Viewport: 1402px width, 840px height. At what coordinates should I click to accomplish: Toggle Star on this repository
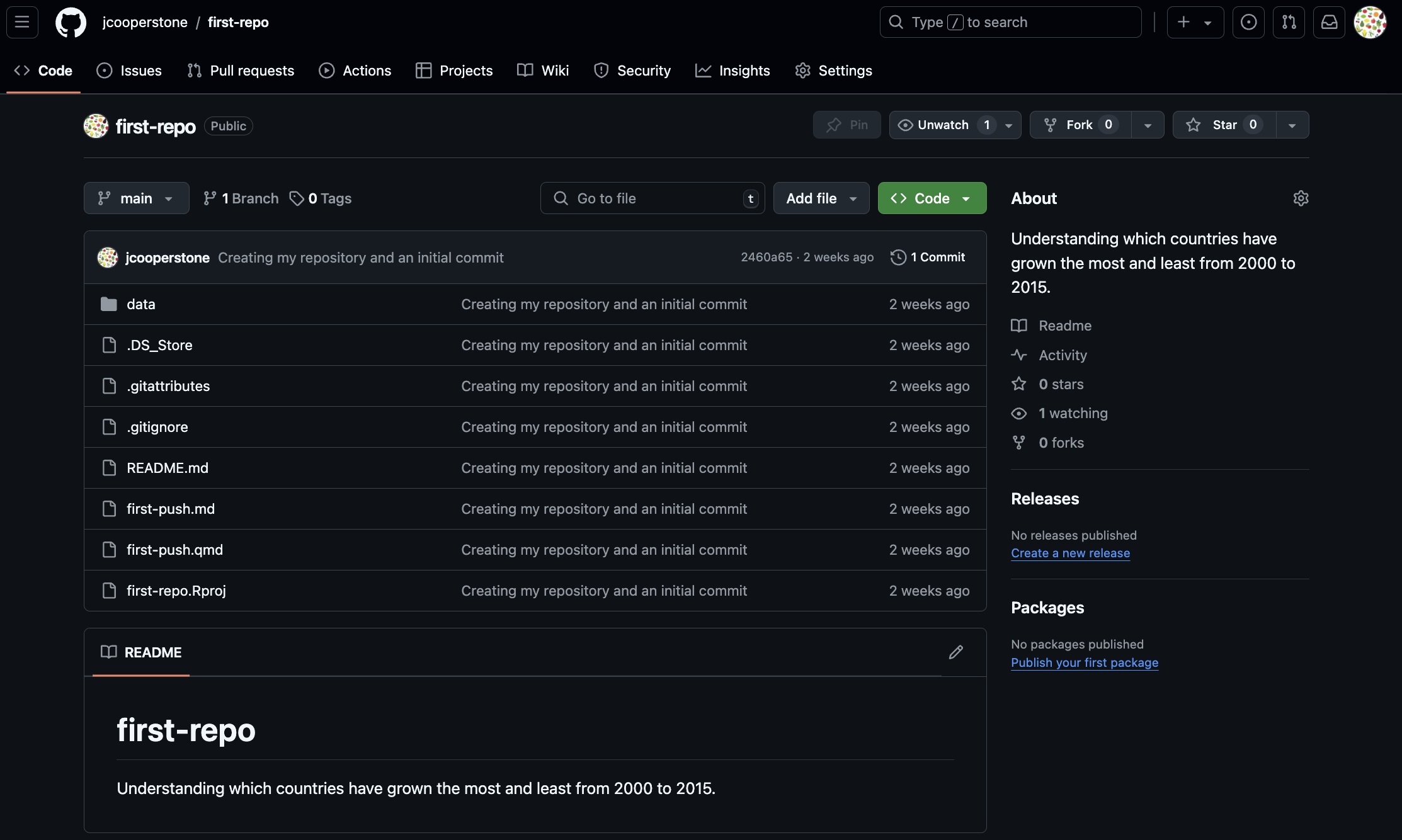(x=1224, y=125)
